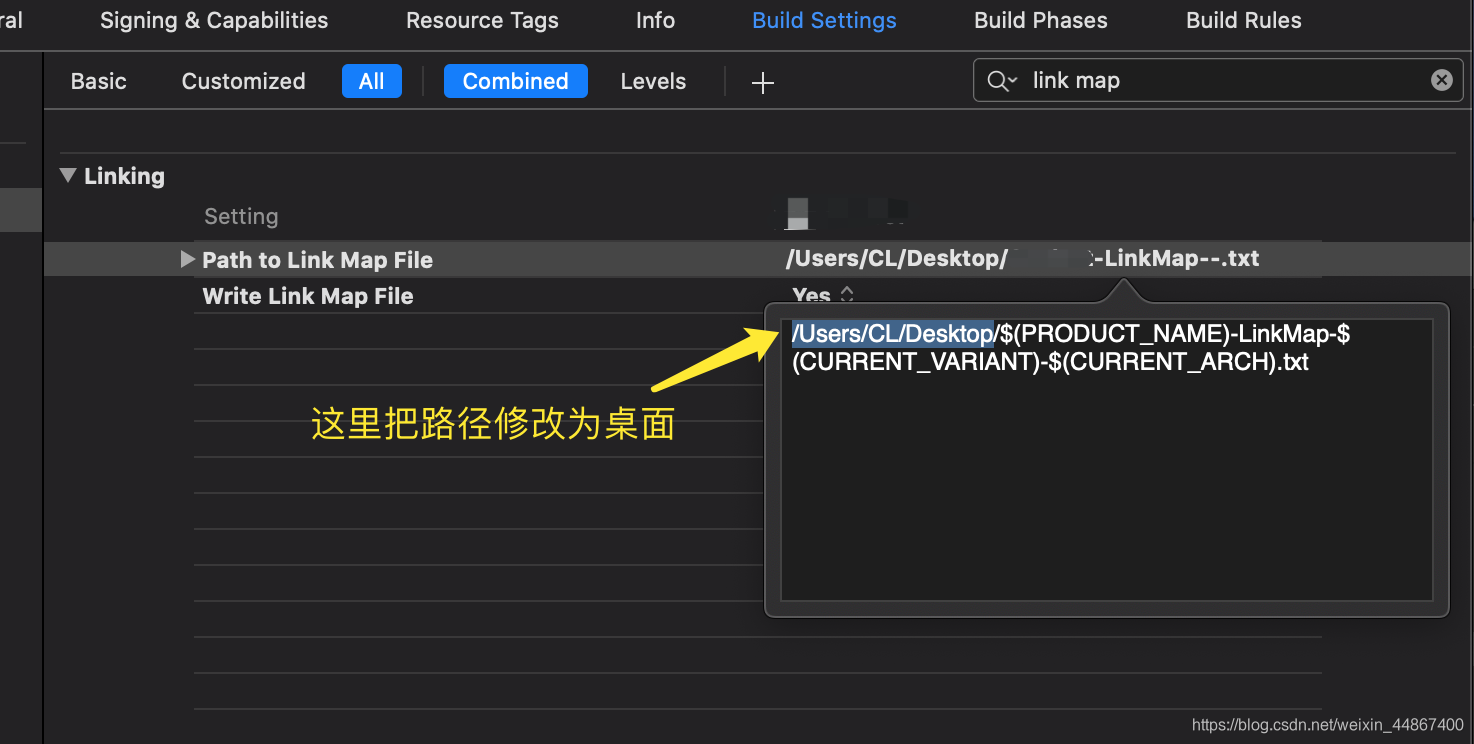Open the Build Rules tab
The height and width of the screenshot is (744, 1474).
[1244, 20]
